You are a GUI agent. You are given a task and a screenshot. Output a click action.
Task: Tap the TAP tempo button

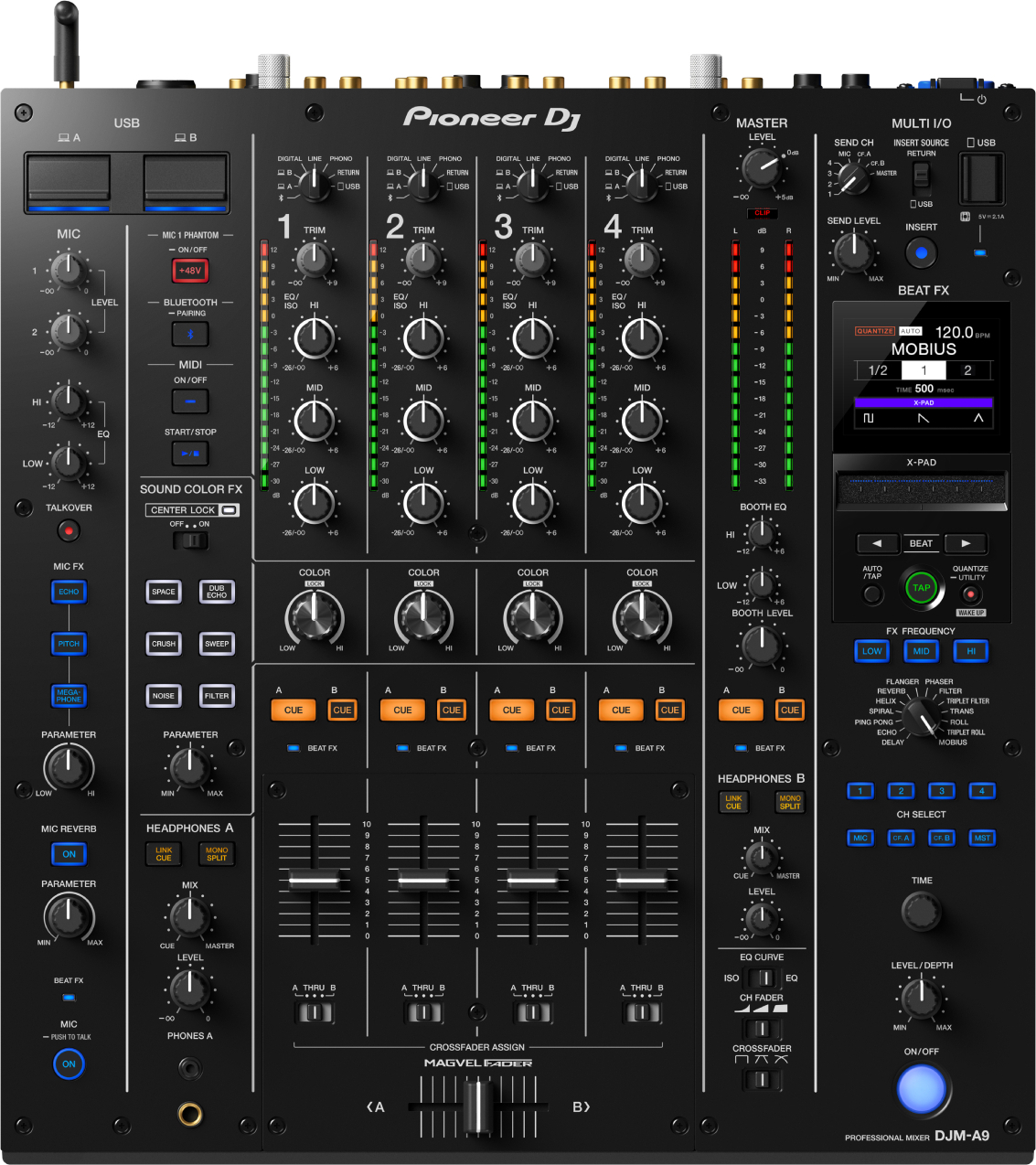click(921, 586)
